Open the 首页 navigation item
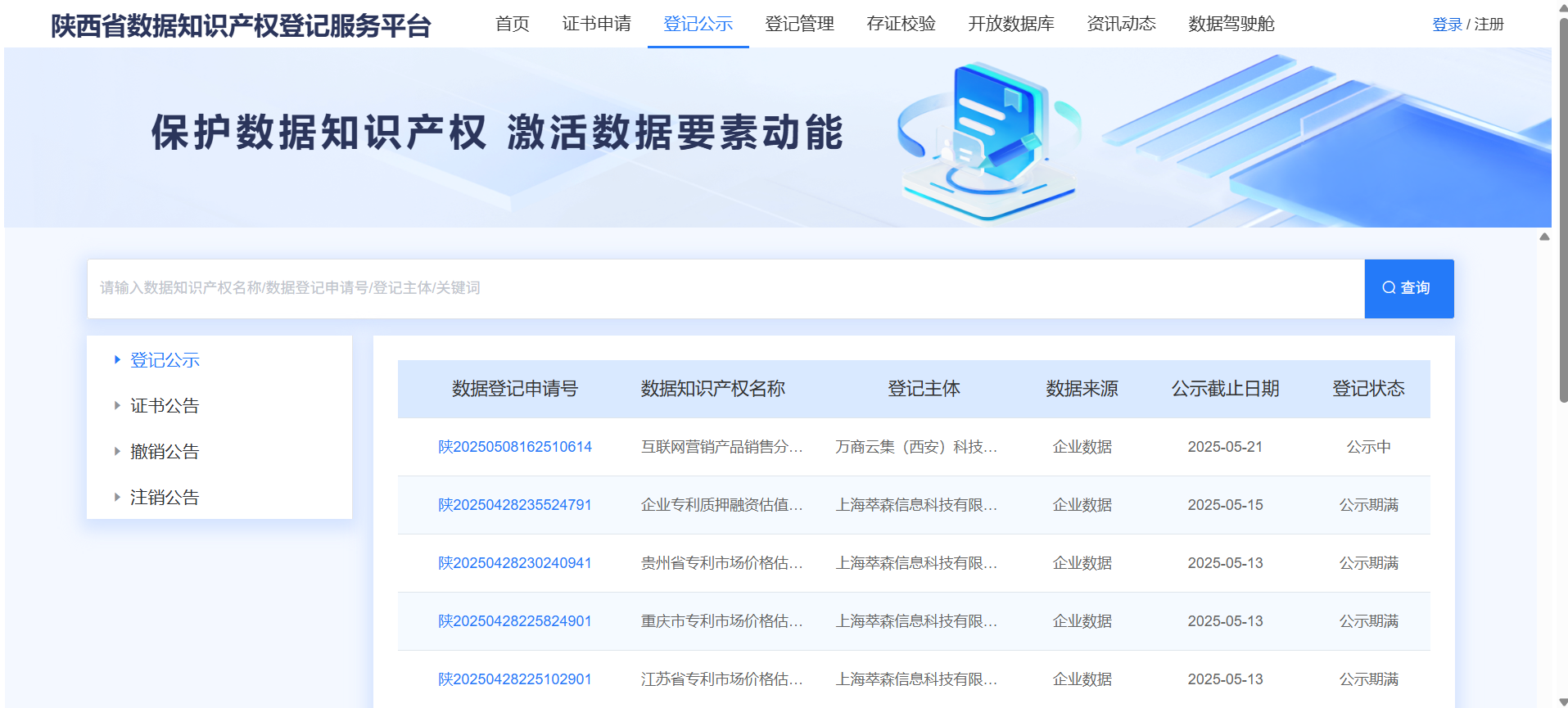 point(513,24)
